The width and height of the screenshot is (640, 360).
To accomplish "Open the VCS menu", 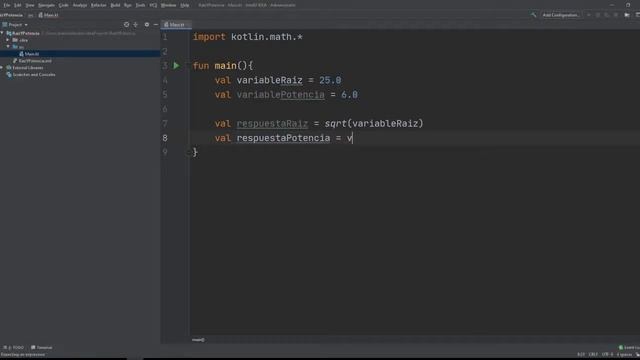I will click(153, 5).
